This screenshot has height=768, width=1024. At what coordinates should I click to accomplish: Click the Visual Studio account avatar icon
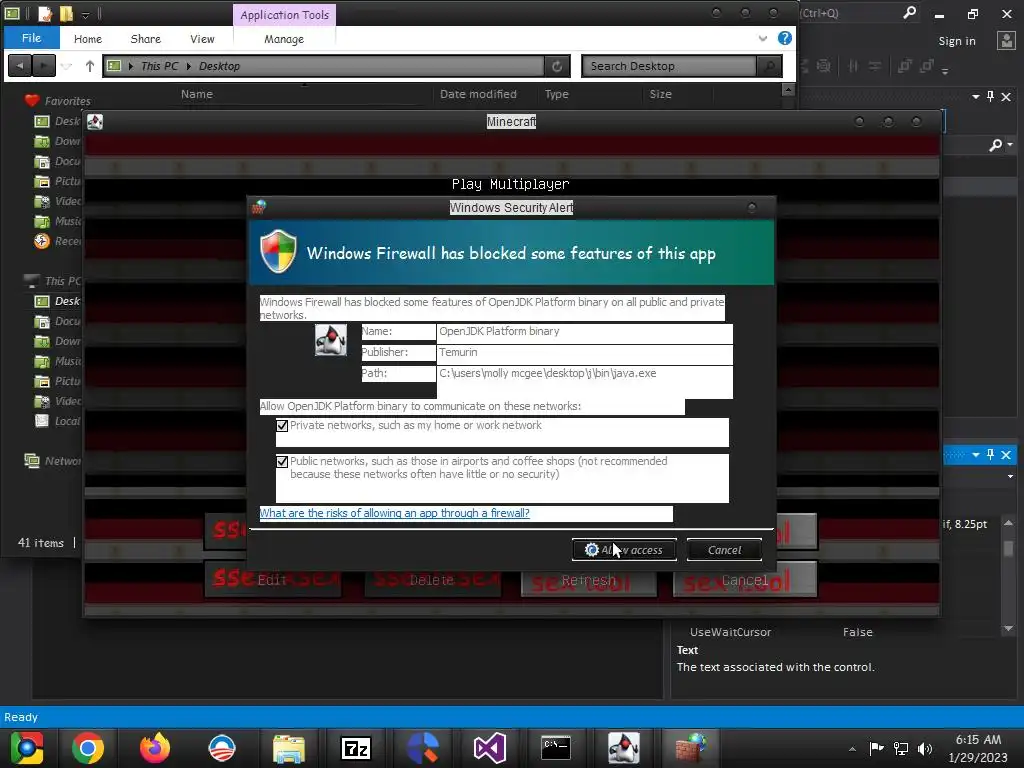(1006, 40)
